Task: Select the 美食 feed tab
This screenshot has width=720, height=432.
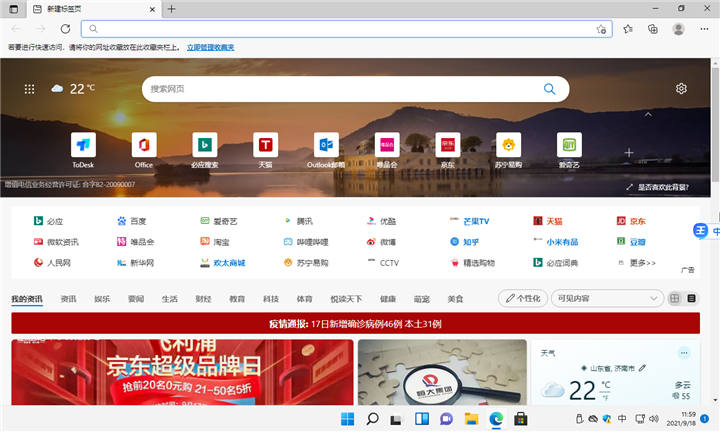Action: coord(455,299)
